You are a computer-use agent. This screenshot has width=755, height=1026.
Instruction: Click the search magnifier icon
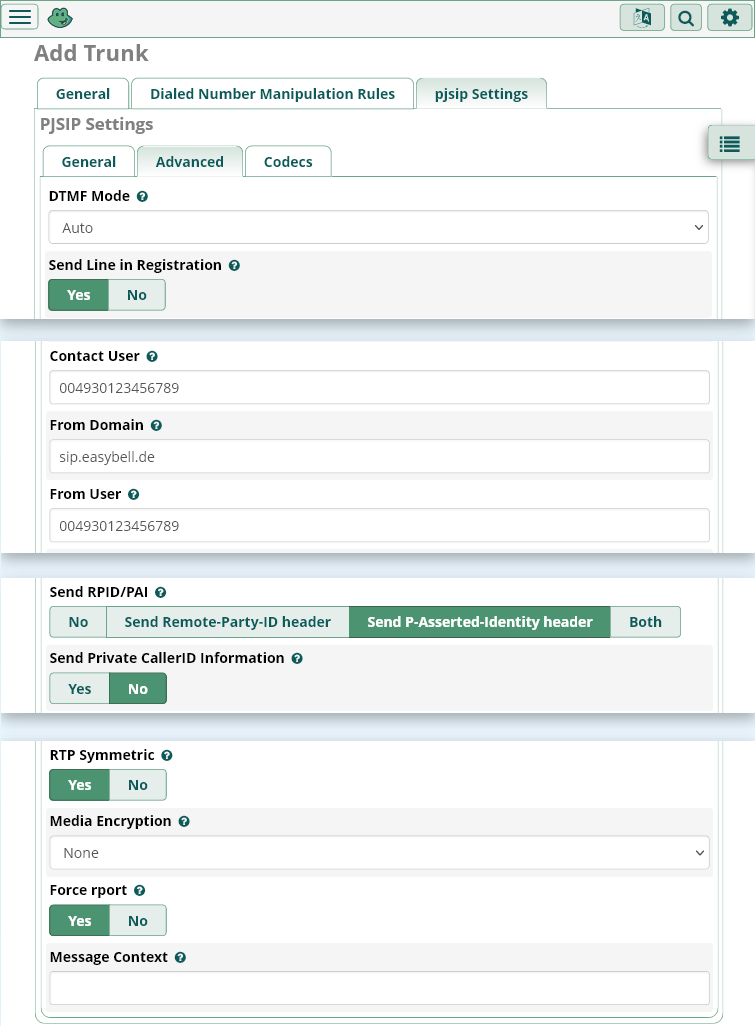(x=686, y=18)
